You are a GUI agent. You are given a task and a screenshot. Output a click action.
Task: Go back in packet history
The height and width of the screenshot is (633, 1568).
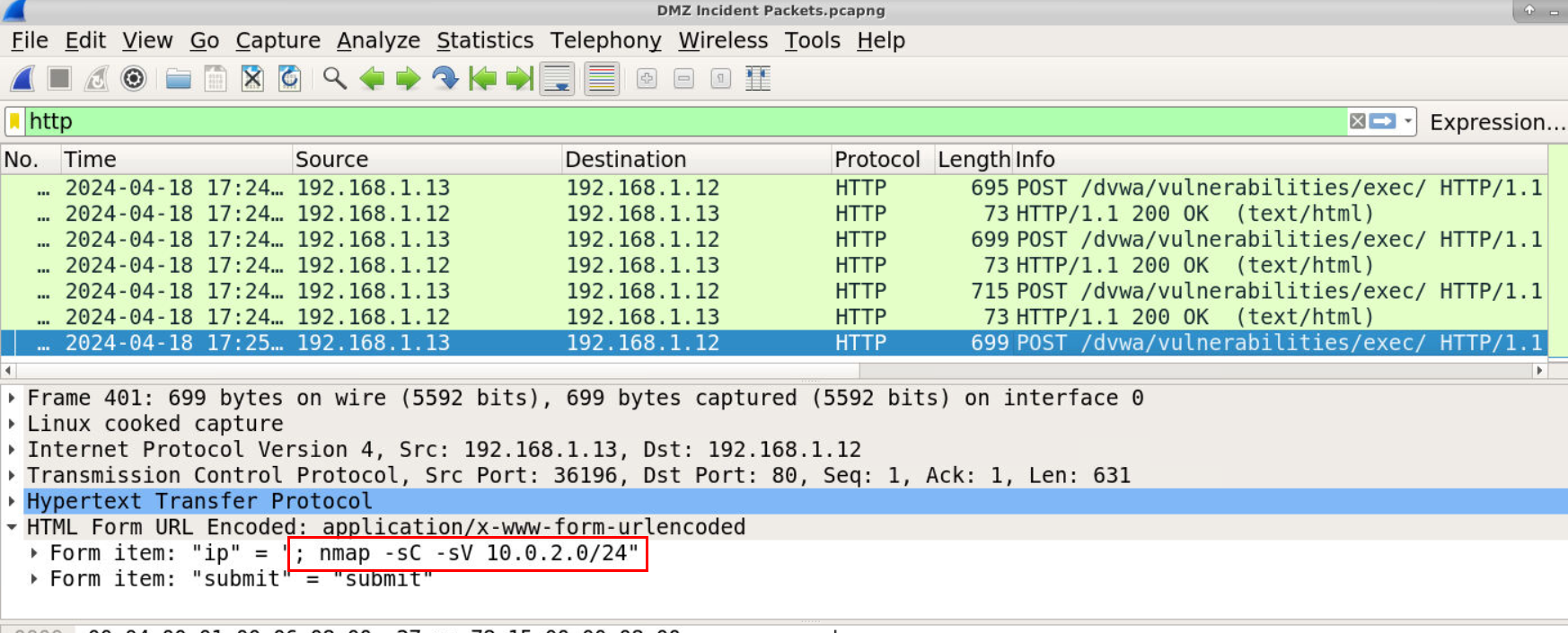372,79
